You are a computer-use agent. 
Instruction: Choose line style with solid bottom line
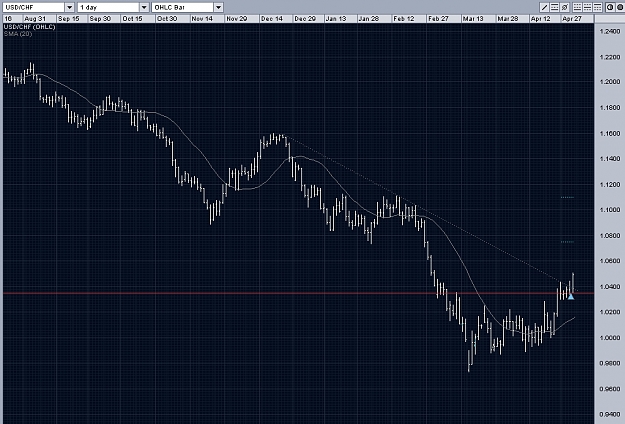[x=578, y=7]
